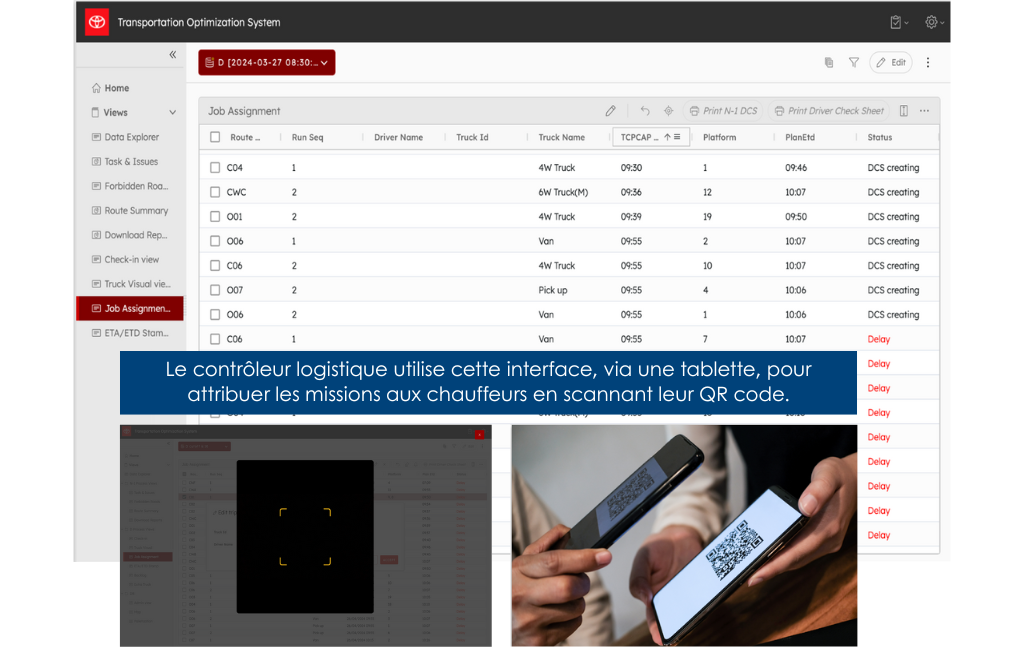The image size is (1024, 647).
Task: Open the Truck Visual vie... sidebar item
Action: point(130,284)
